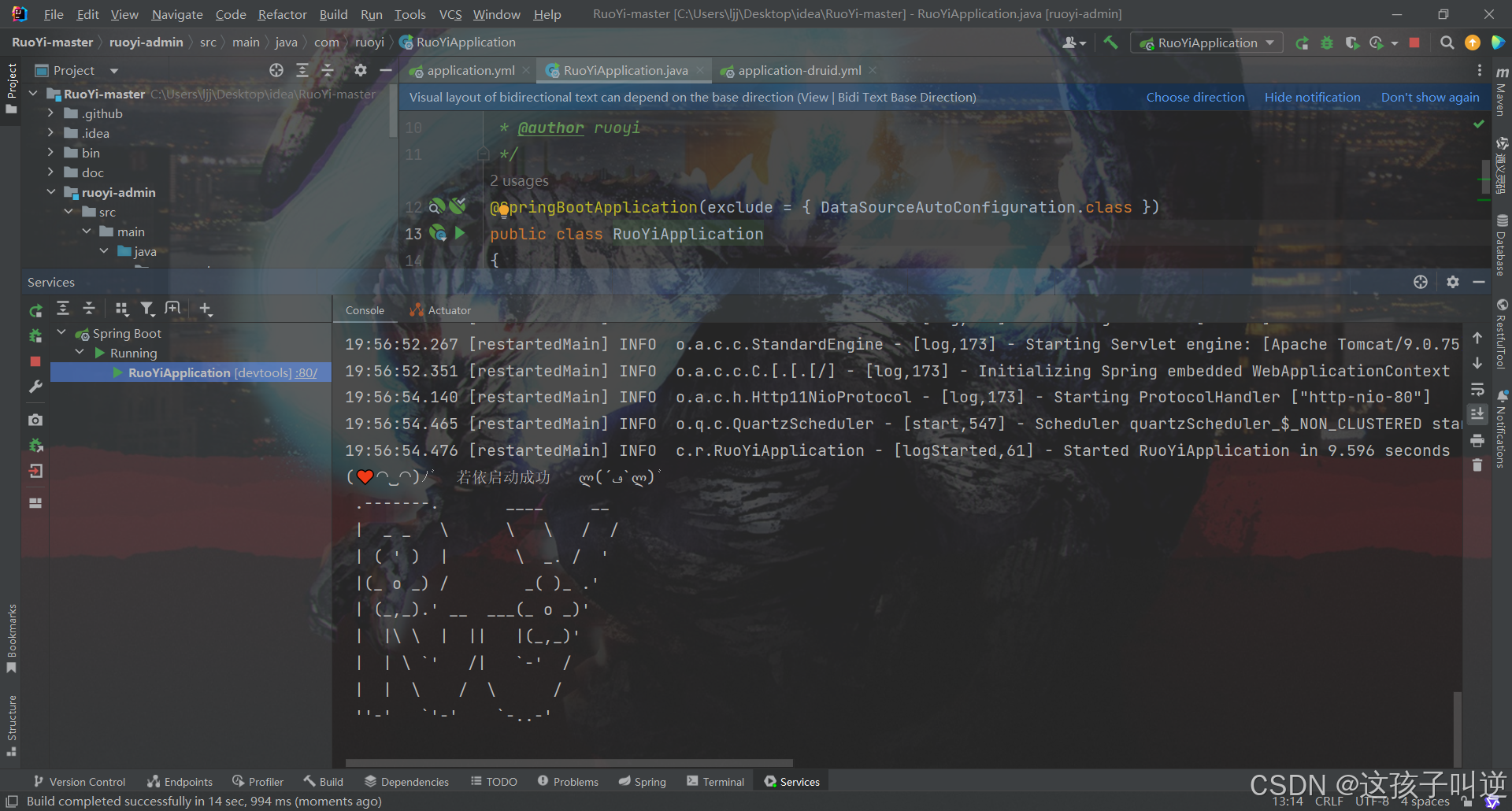Toggle the Project tool window stripe button

click(x=11, y=88)
